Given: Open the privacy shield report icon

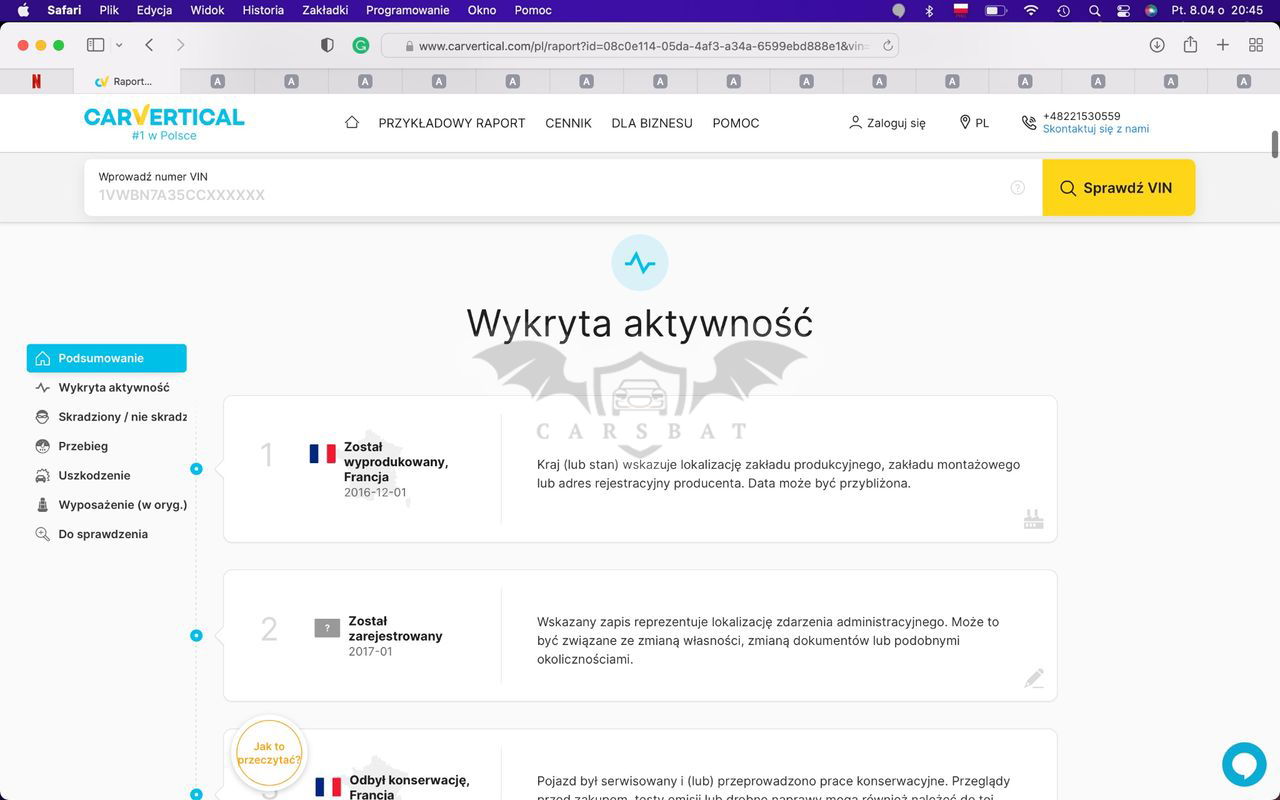Looking at the screenshot, I should (327, 45).
